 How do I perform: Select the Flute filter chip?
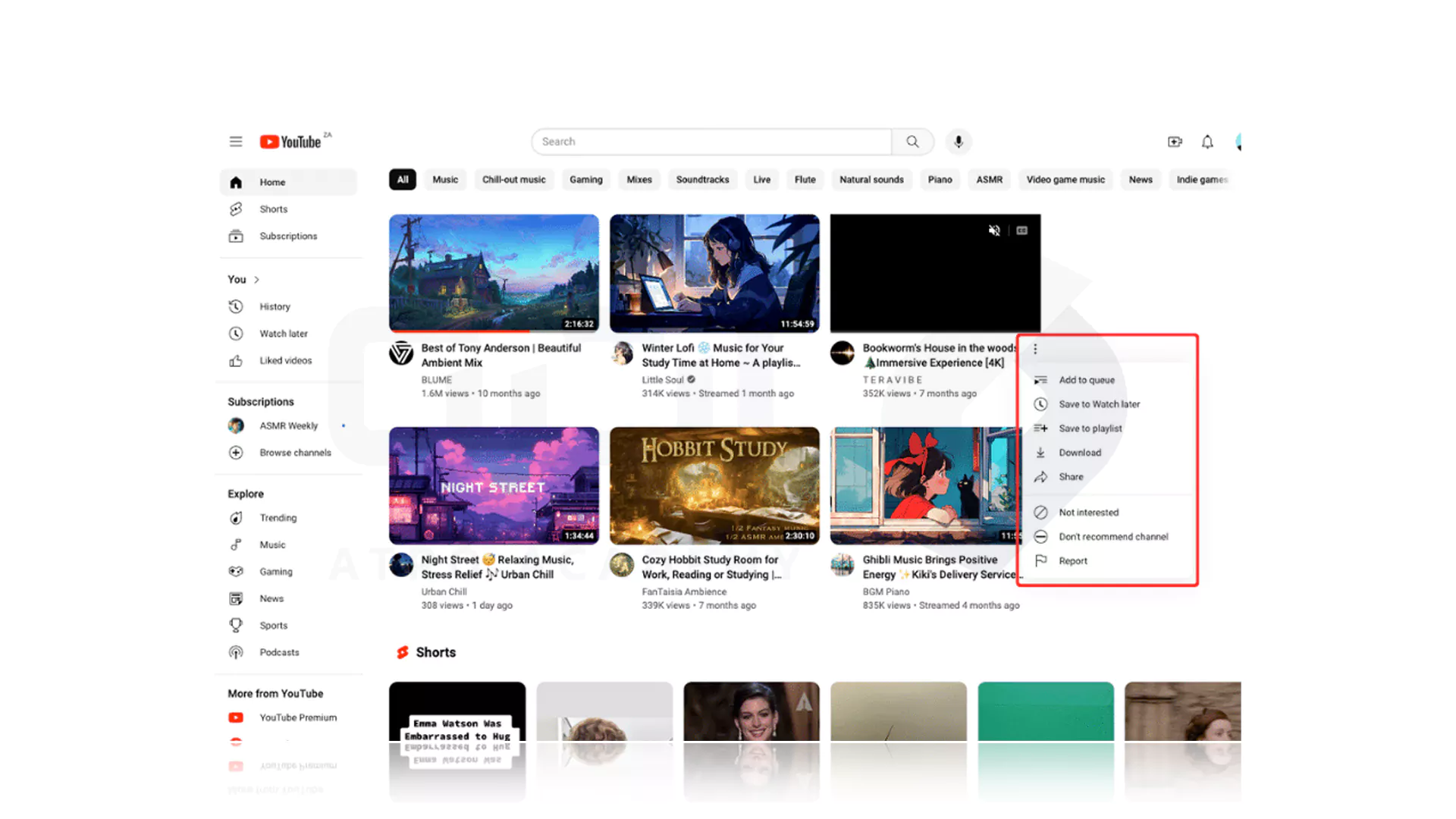pos(805,180)
